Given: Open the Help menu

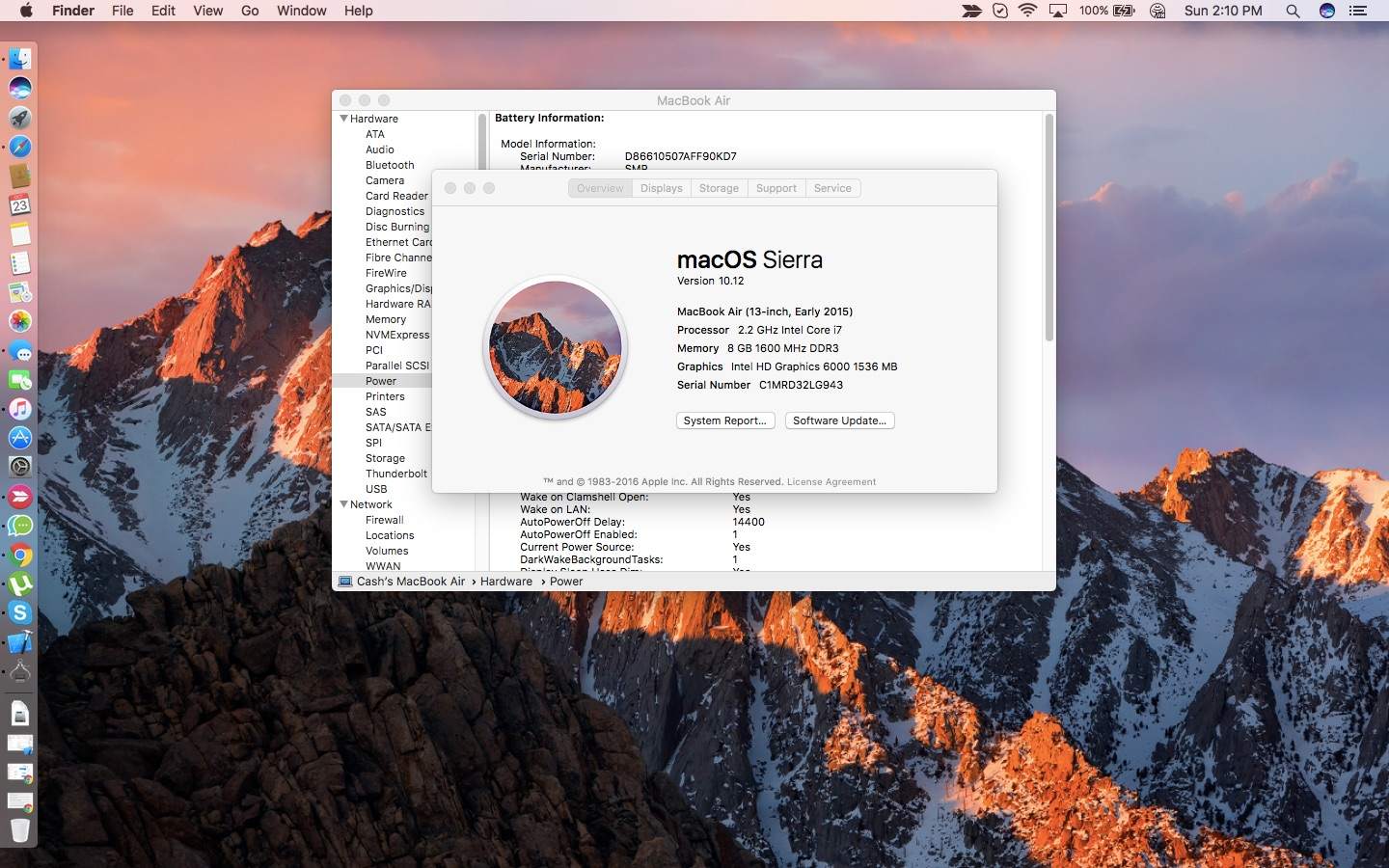Looking at the screenshot, I should click(x=359, y=11).
